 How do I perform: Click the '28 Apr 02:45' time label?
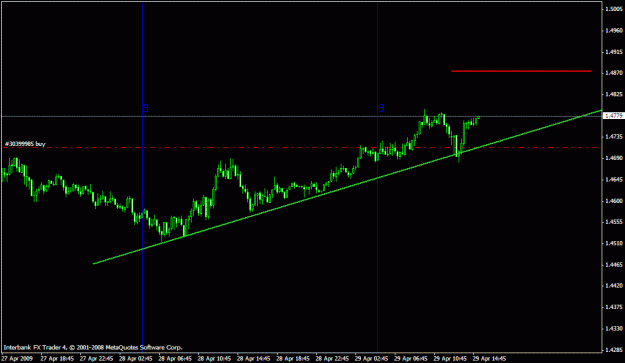pos(136,359)
